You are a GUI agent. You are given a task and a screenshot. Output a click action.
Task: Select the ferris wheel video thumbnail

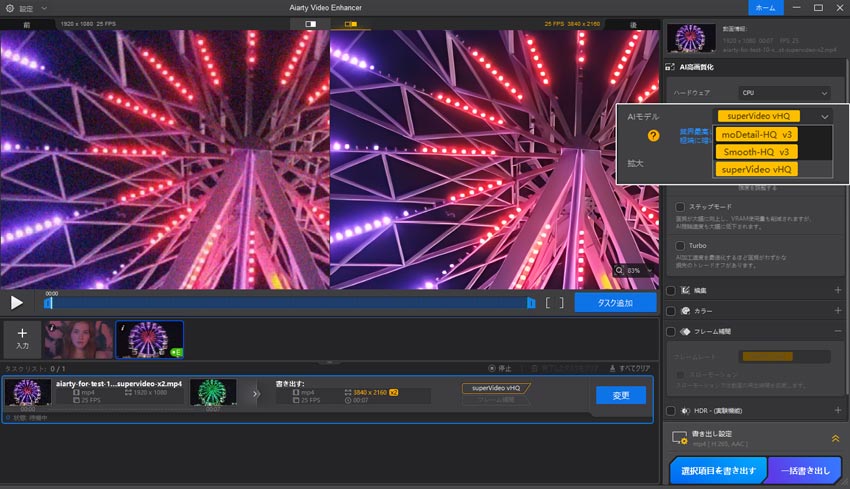click(x=150, y=340)
